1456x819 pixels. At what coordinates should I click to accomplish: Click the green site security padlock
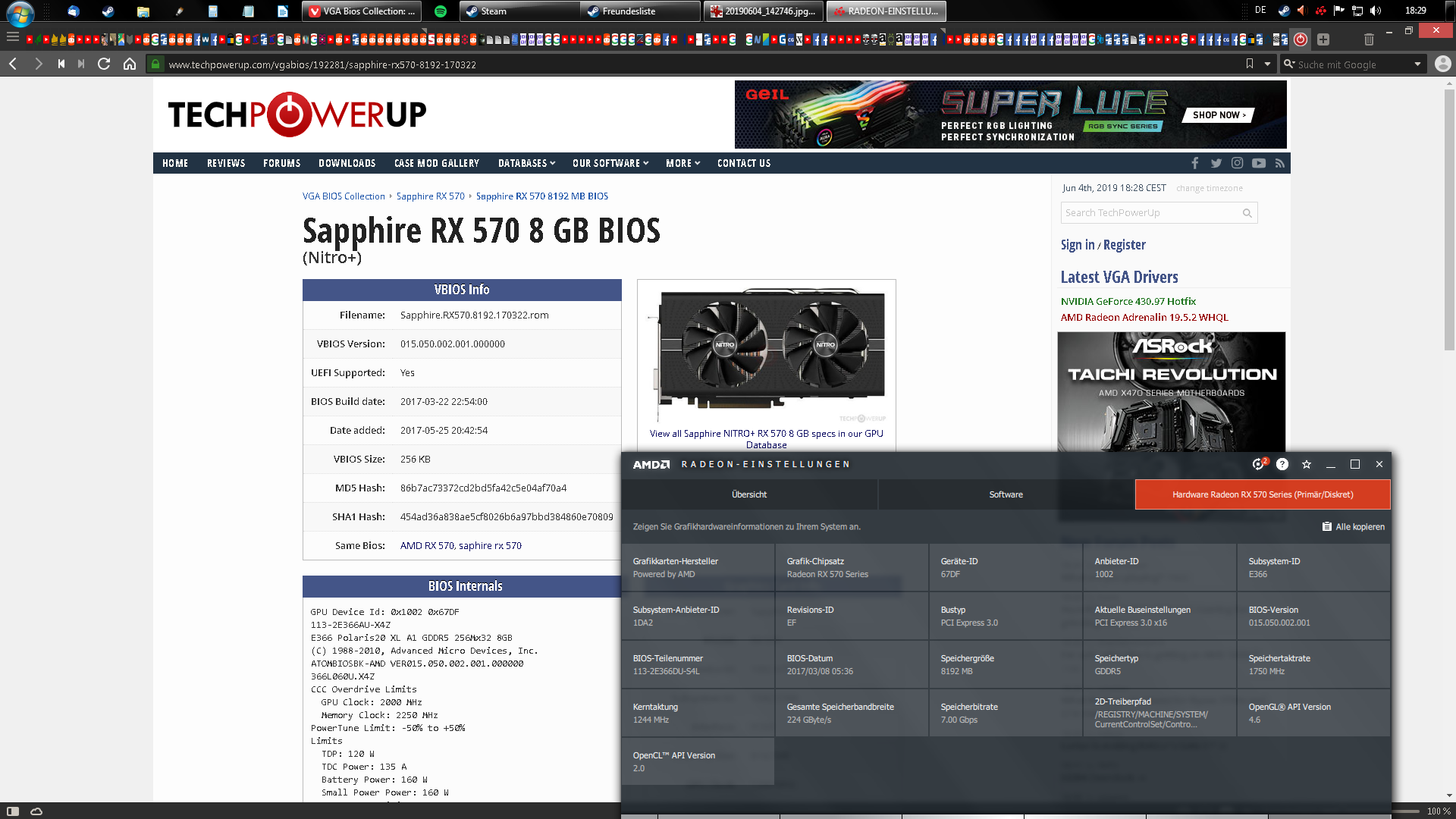[x=155, y=64]
